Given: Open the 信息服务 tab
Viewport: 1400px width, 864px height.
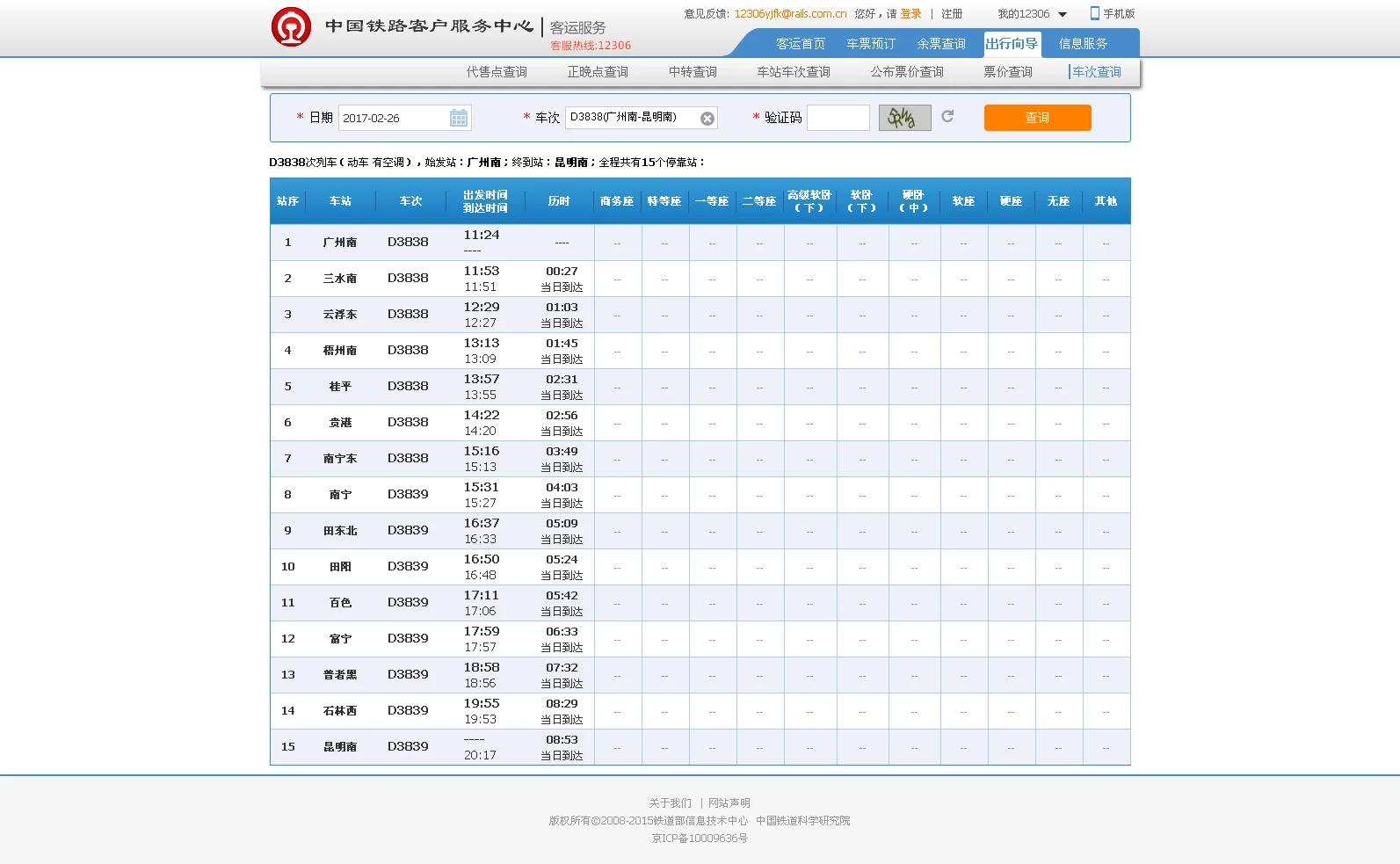Looking at the screenshot, I should pyautogui.click(x=1083, y=44).
